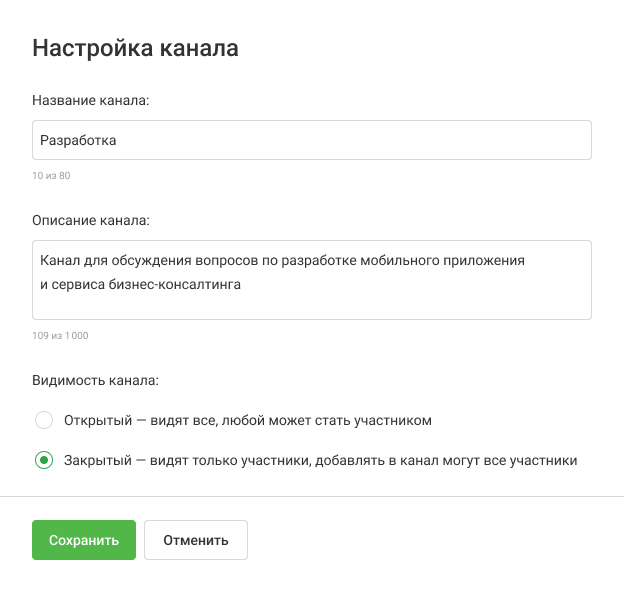624x592 pixels.
Task: Click the channel name field containing "Разработка"
Action: tap(311, 141)
